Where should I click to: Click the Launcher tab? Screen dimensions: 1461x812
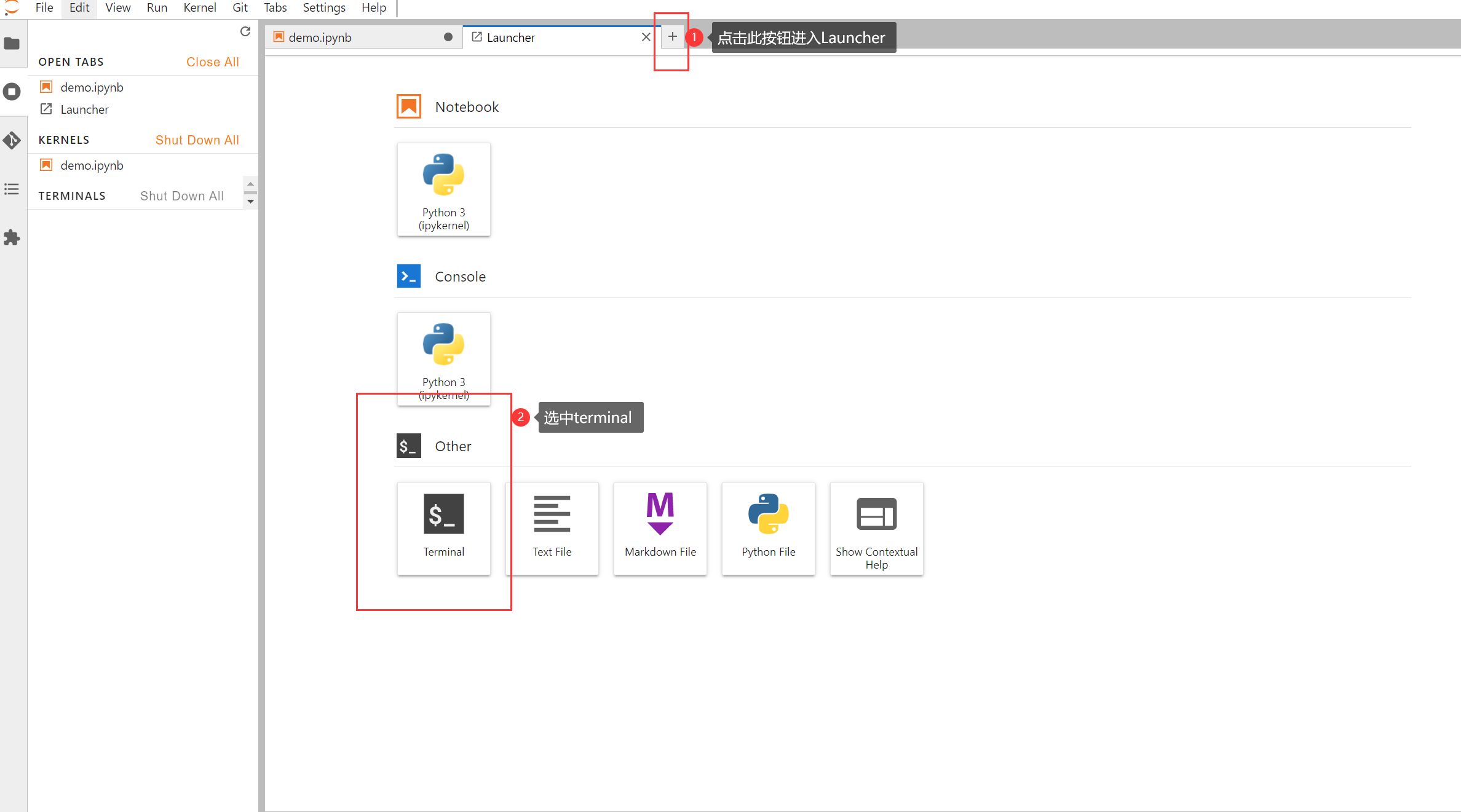[555, 37]
